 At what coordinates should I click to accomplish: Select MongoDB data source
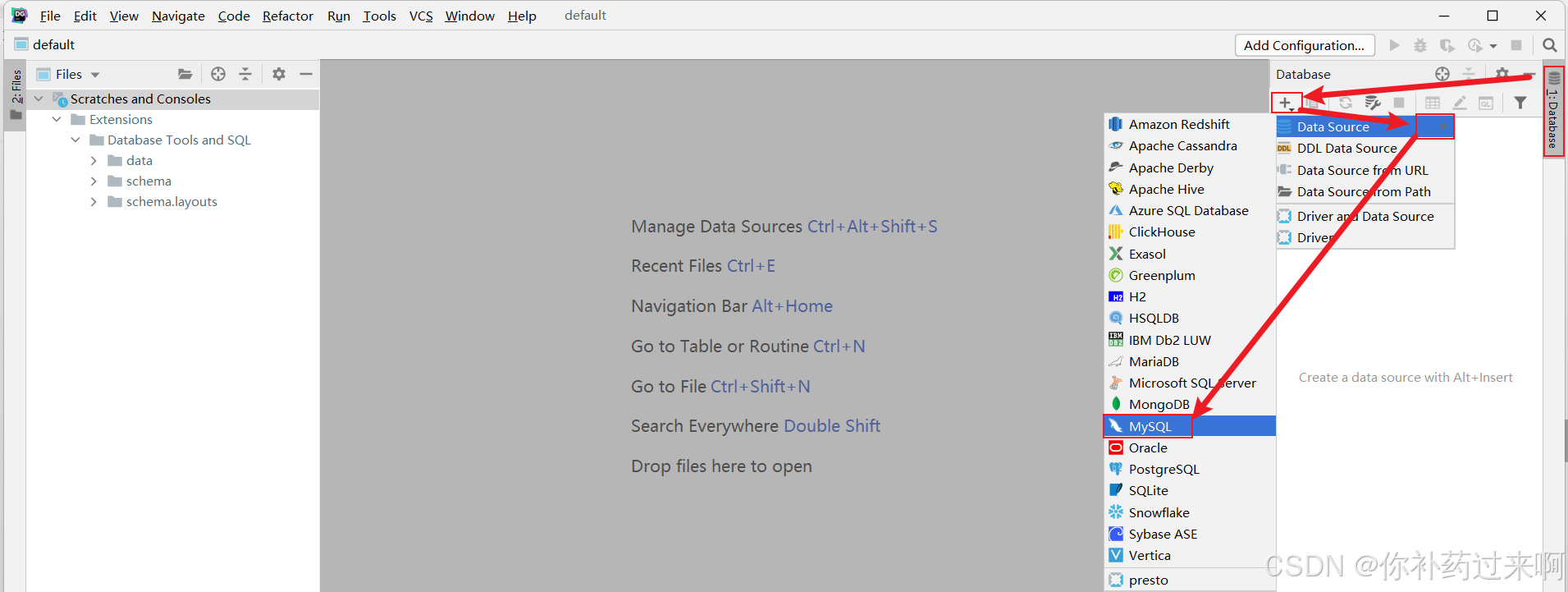coord(1190,404)
